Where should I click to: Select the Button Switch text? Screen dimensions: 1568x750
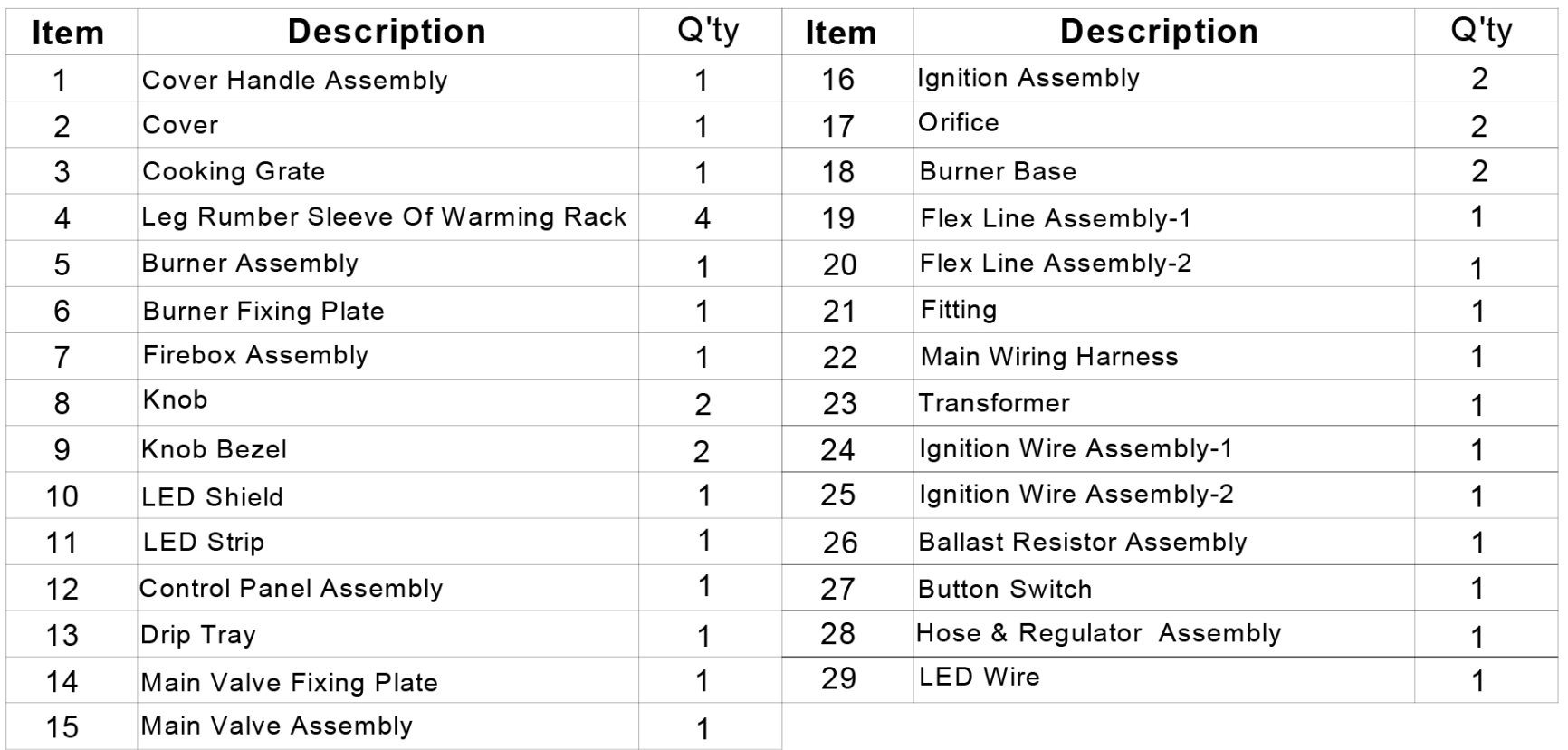1004,590
